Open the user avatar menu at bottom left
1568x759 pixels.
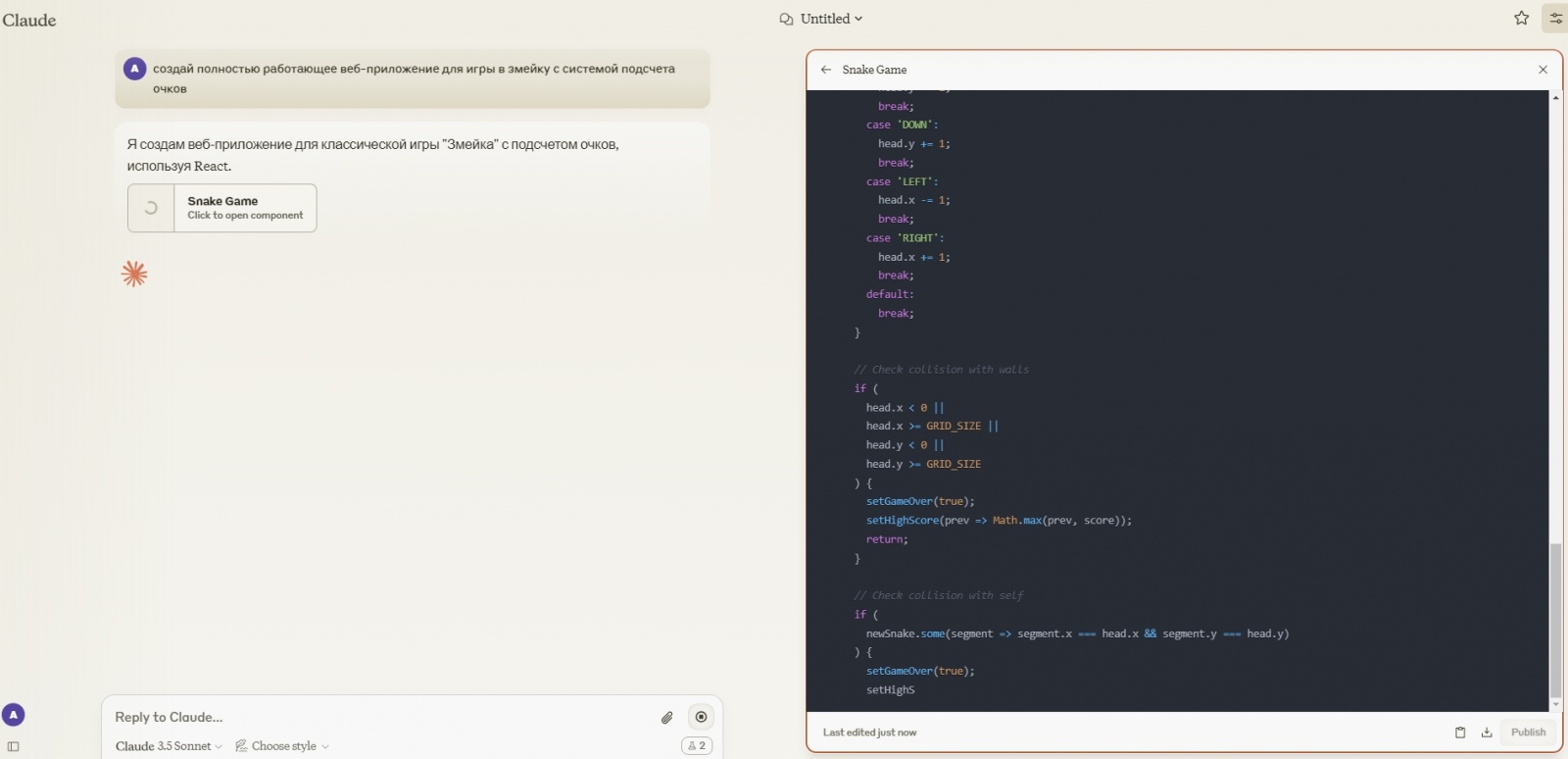pyautogui.click(x=14, y=715)
